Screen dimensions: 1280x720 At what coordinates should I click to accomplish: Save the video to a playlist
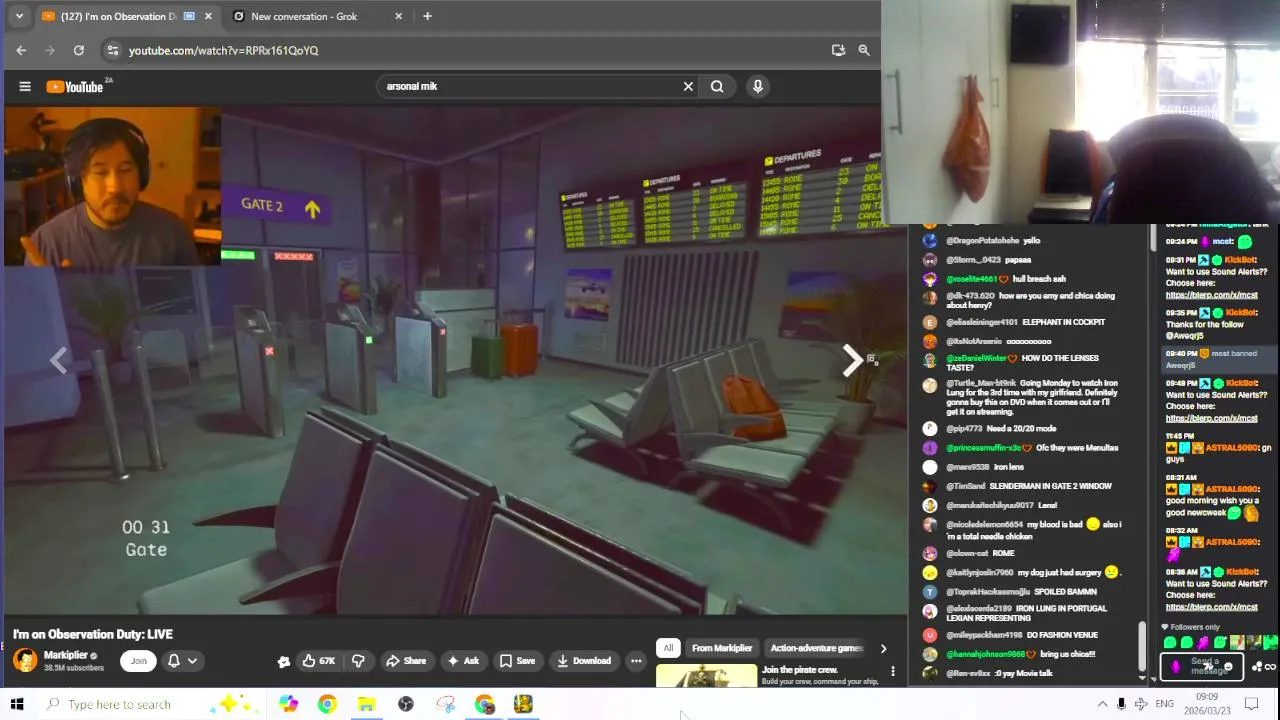click(517, 661)
